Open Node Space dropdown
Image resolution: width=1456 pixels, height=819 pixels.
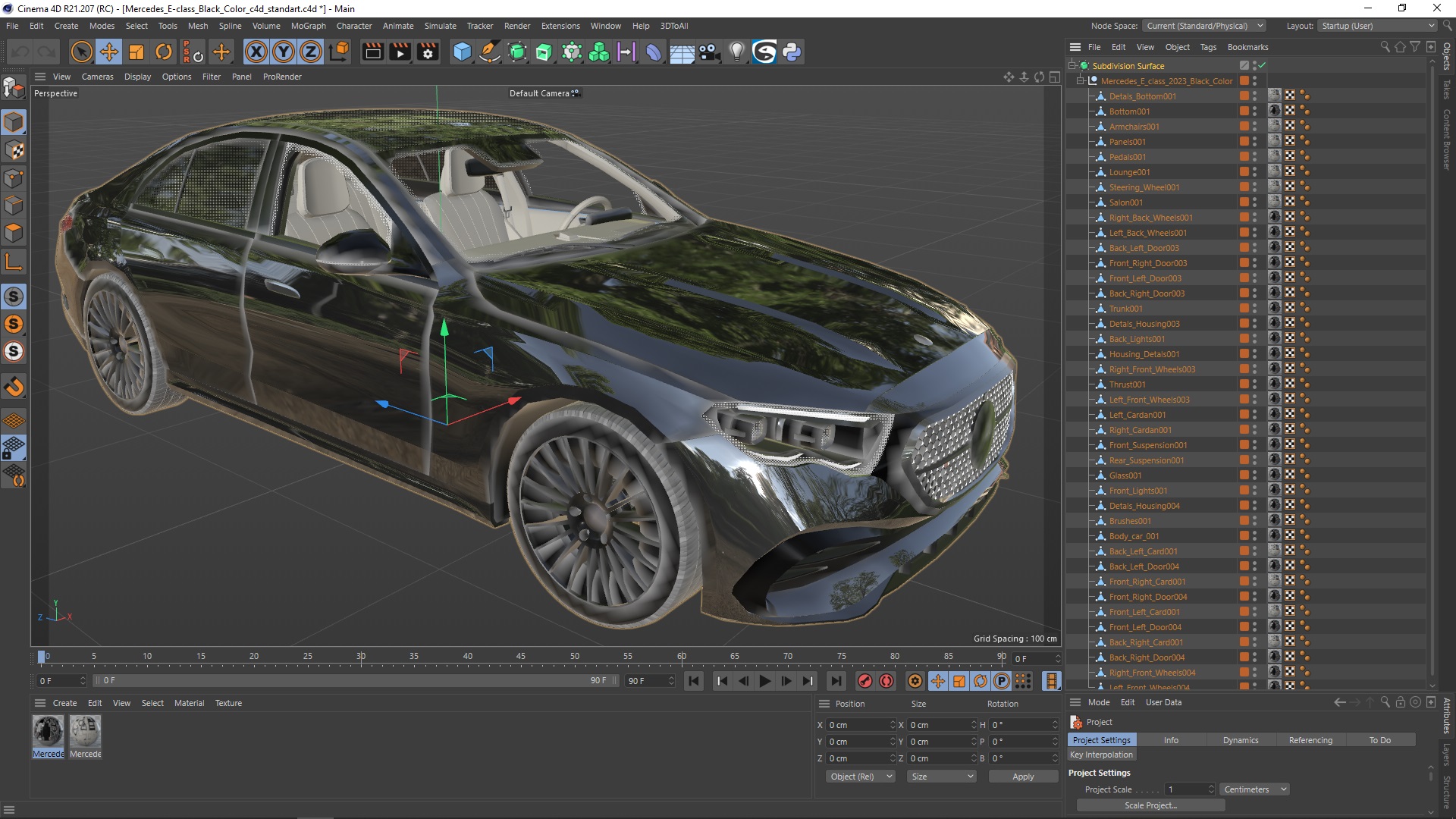1204,26
